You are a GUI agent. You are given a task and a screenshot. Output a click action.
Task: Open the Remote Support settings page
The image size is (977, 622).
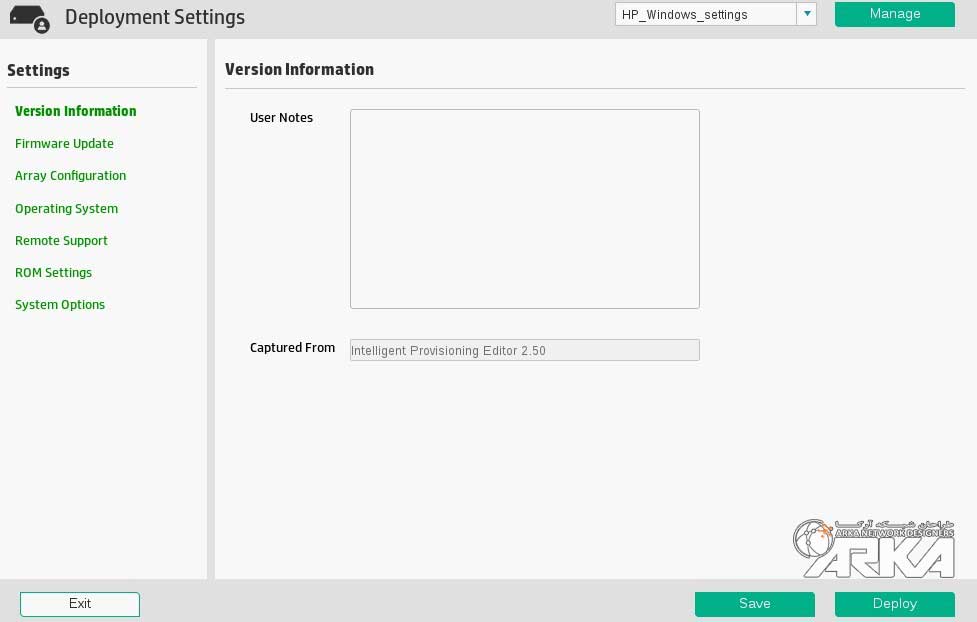click(x=61, y=240)
